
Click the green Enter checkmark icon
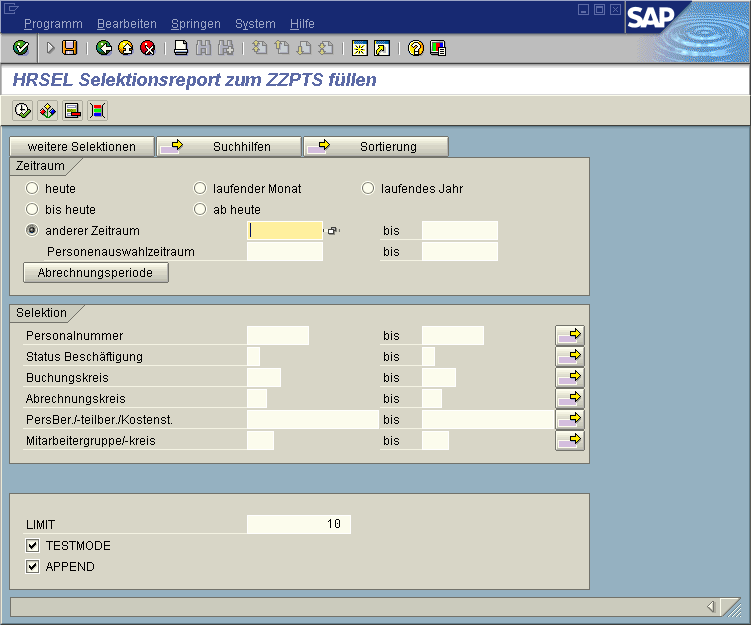[x=20, y=47]
